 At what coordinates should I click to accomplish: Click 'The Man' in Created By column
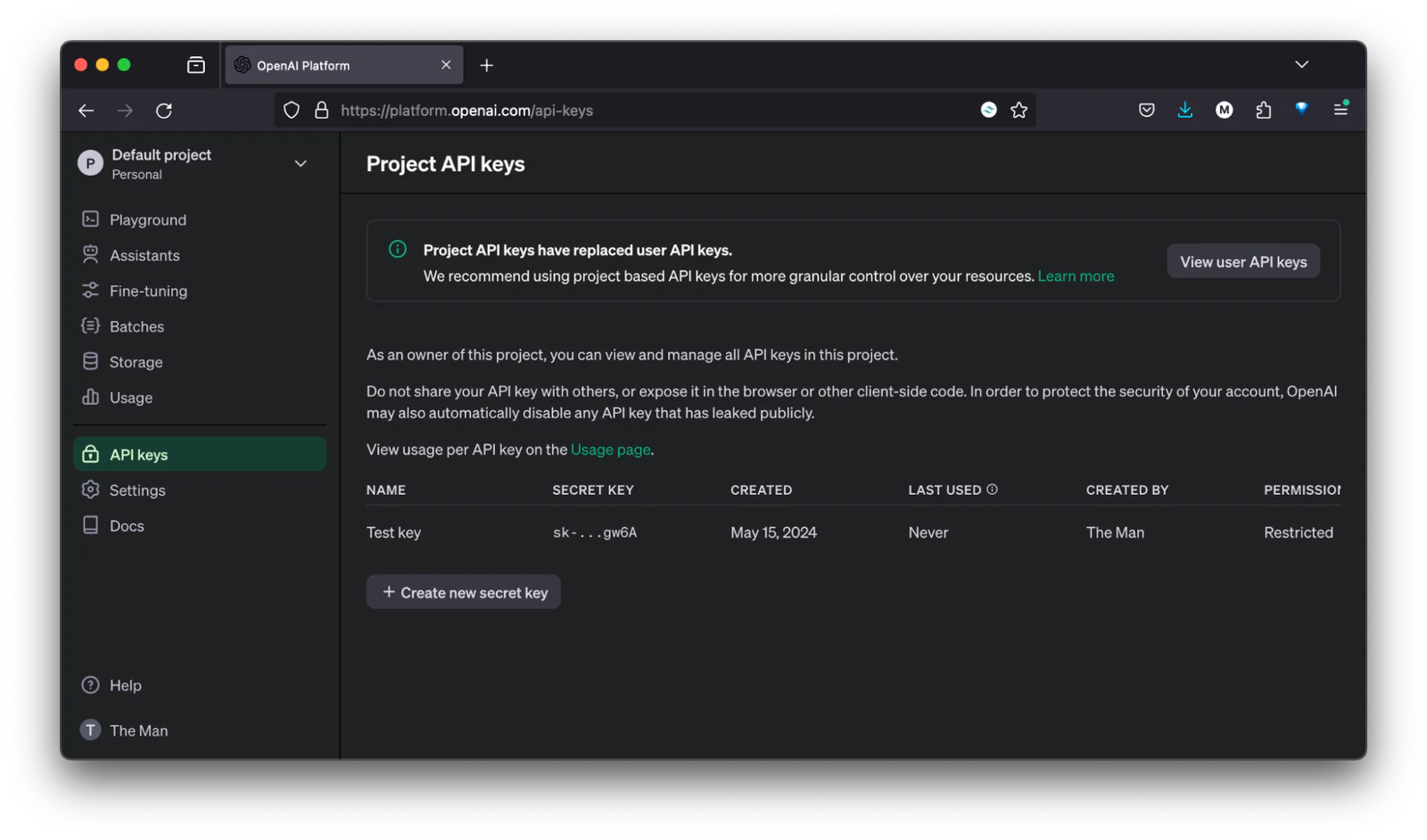pos(1115,532)
